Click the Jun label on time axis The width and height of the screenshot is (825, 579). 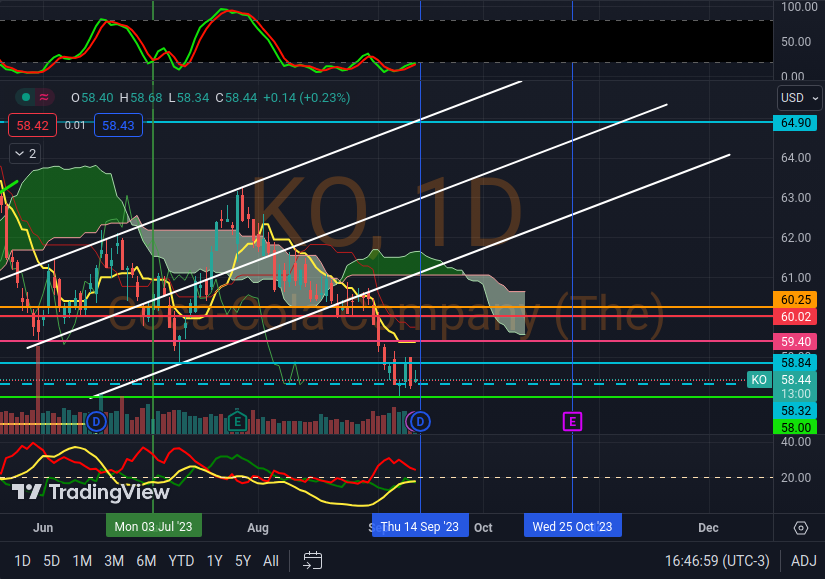click(43, 527)
